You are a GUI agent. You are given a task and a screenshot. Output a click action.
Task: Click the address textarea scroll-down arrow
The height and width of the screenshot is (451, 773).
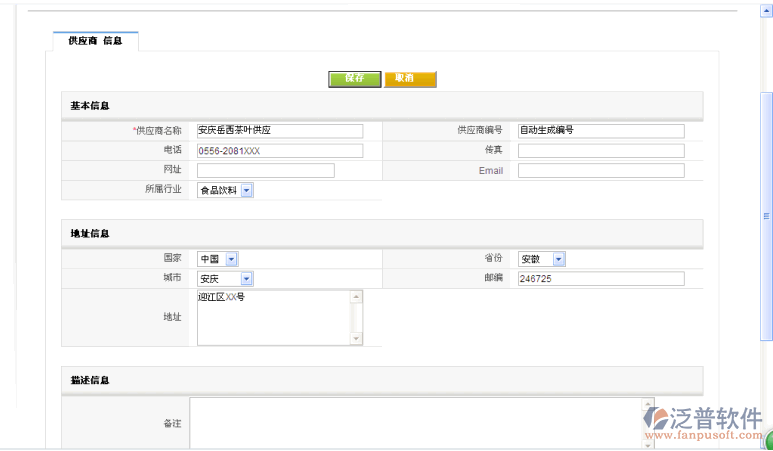pyautogui.click(x=356, y=339)
